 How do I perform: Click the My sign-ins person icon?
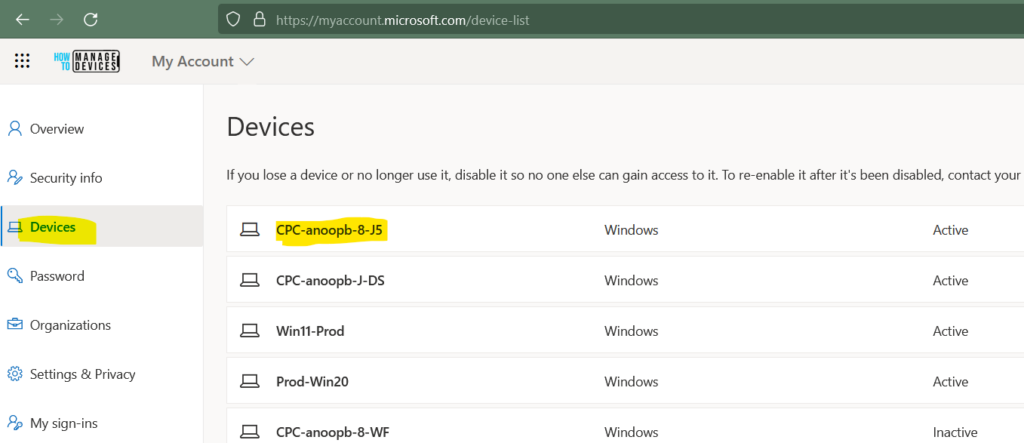pos(14,423)
